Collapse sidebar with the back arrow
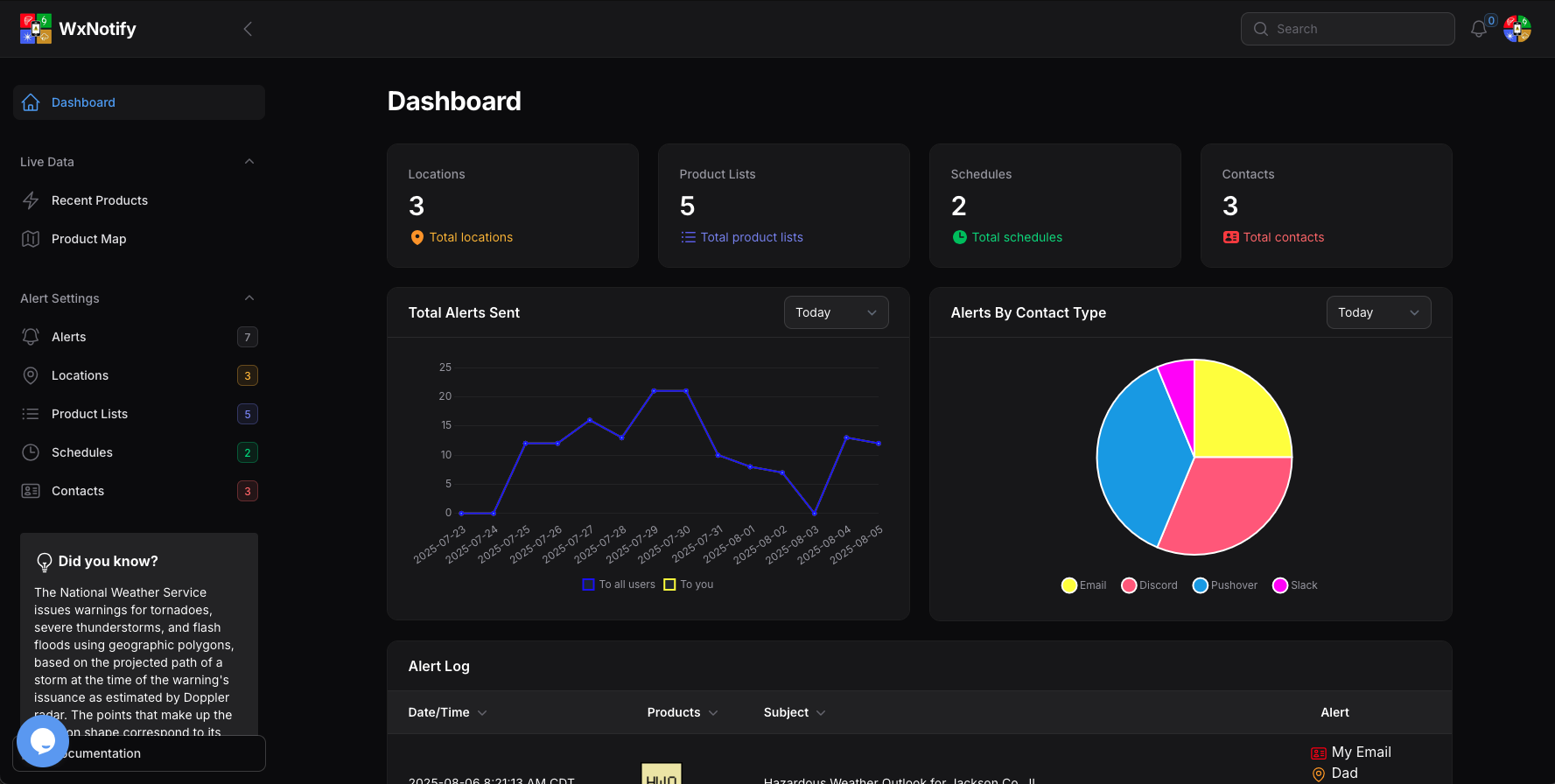Screen dimensions: 1555x784 248,29
